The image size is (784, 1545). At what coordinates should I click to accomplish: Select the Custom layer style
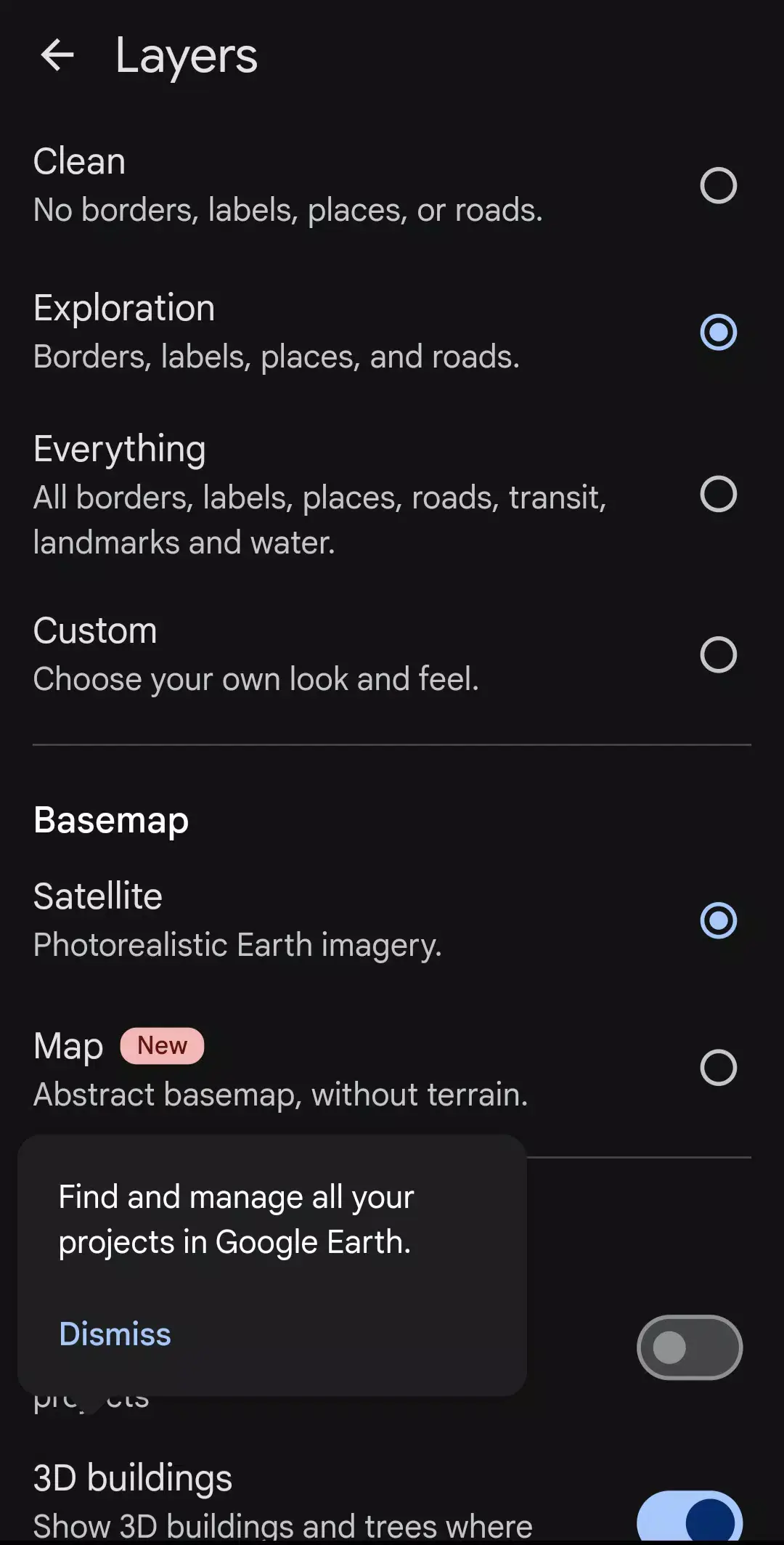click(x=717, y=655)
